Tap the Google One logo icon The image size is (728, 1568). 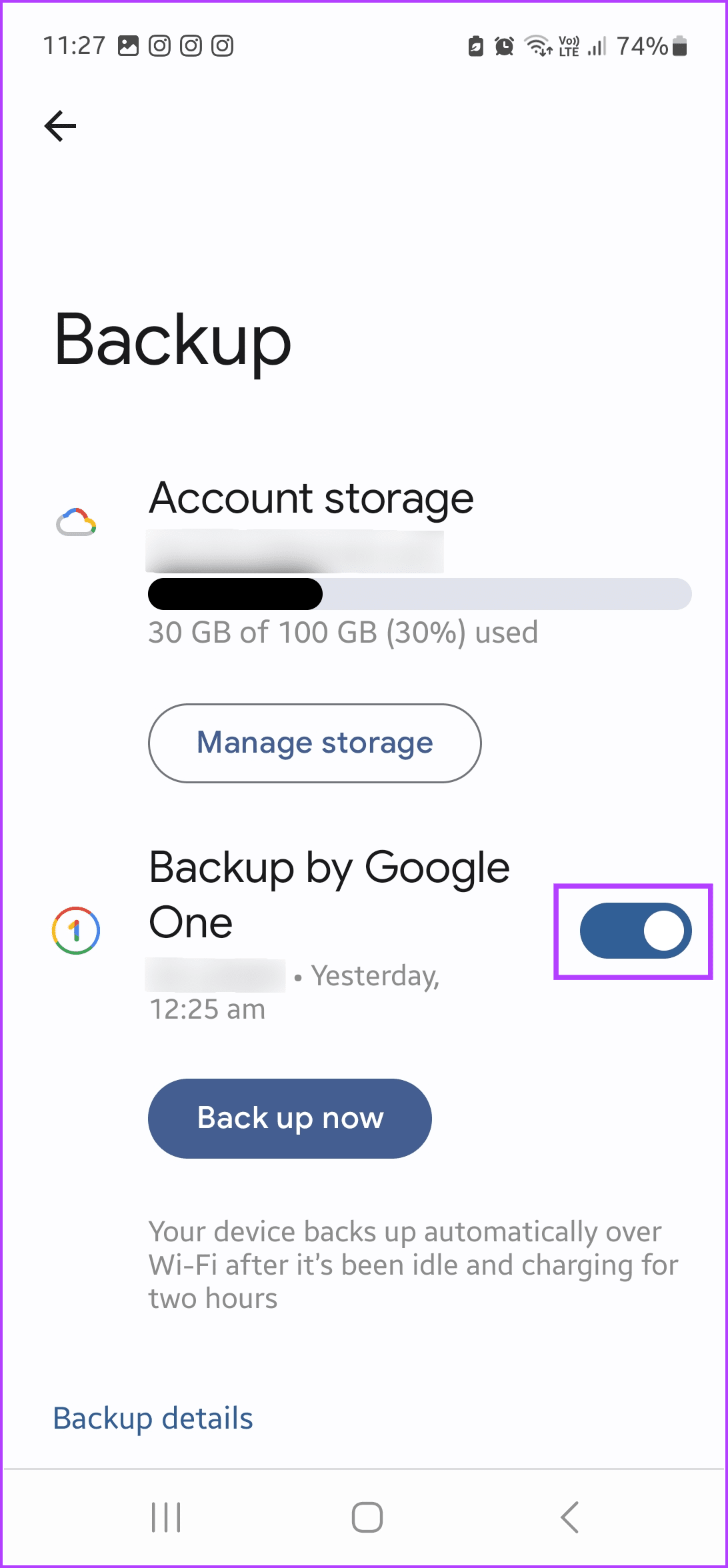[x=76, y=930]
